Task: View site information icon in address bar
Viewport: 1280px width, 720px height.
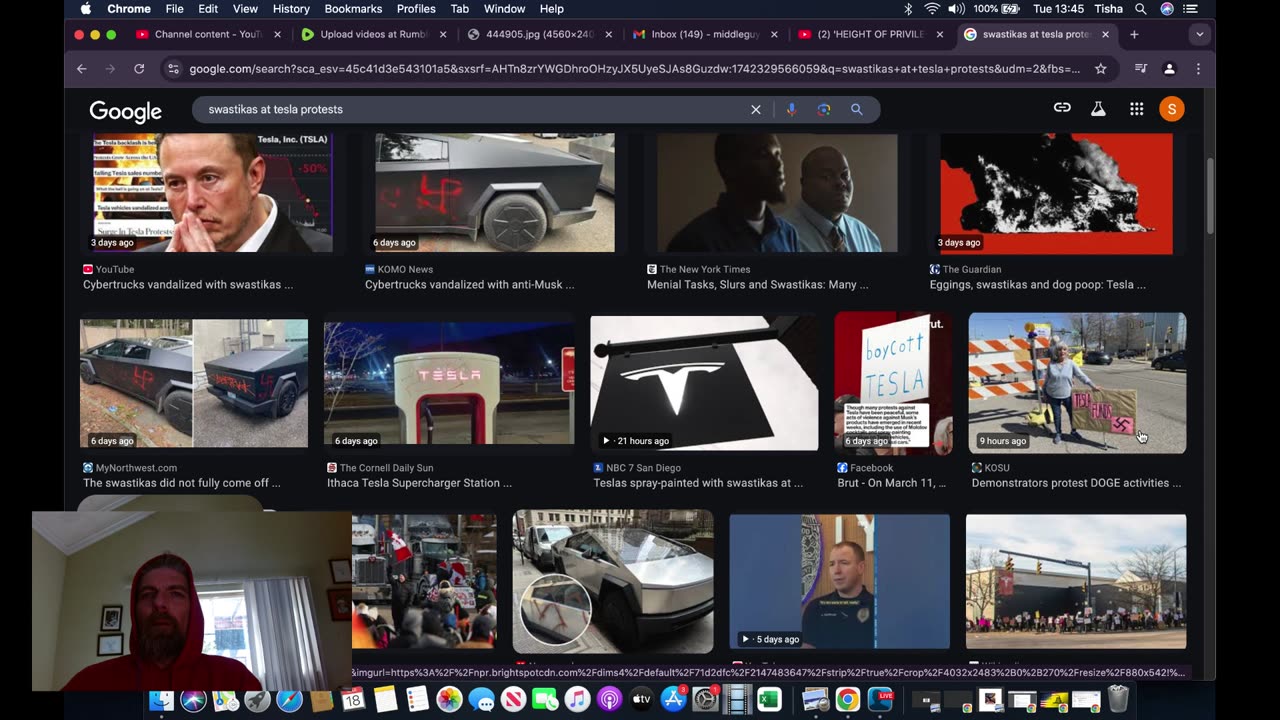Action: (x=173, y=69)
